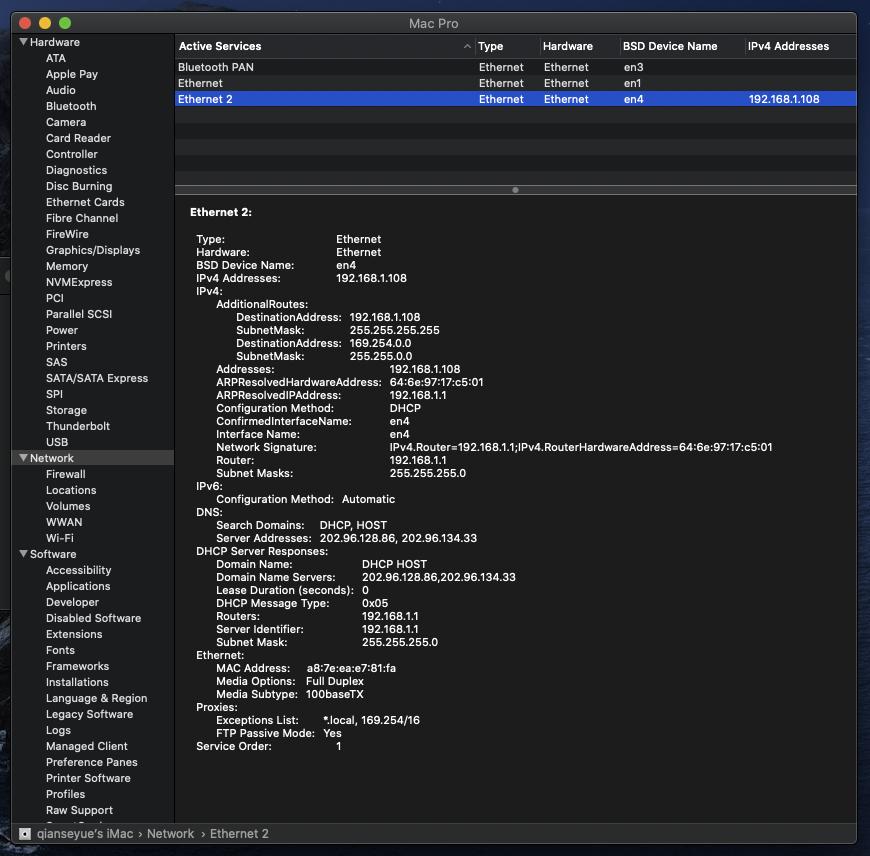
Task: Click Network in the bottom path bar
Action: pyautogui.click(x=170, y=833)
